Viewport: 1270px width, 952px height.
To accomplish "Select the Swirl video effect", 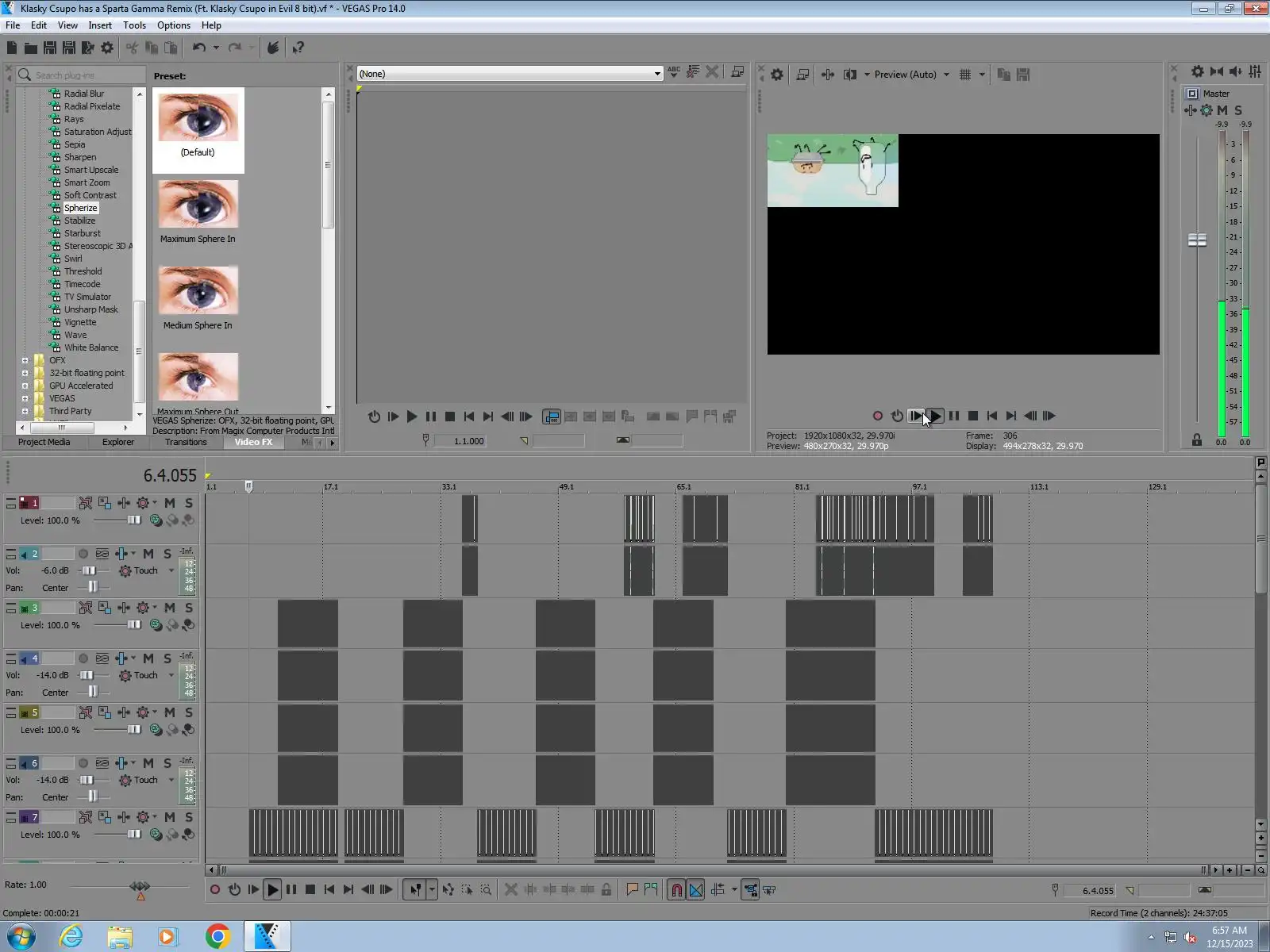I will [73, 259].
